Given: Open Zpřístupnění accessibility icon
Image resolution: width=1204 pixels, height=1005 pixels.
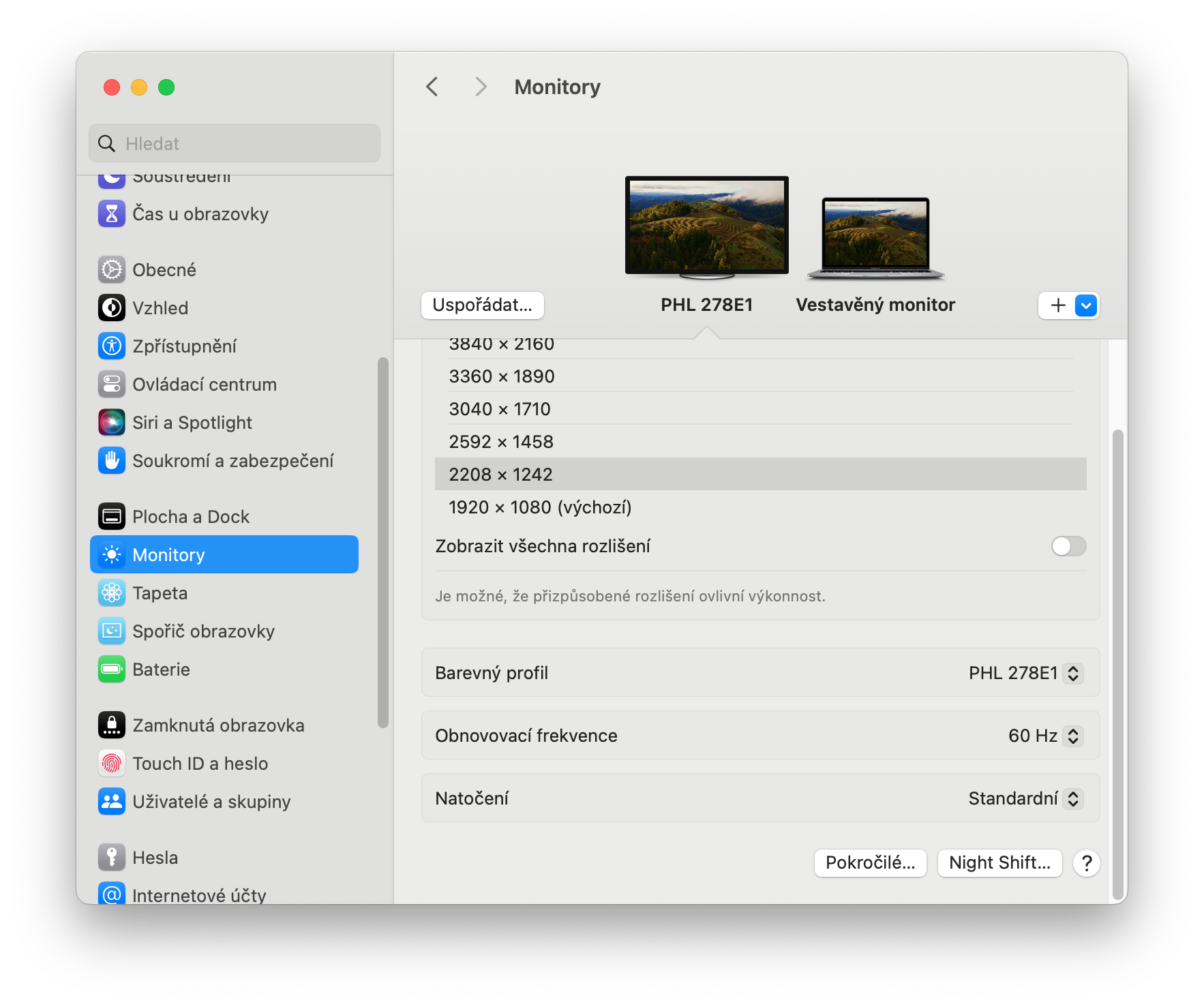Looking at the screenshot, I should click(x=112, y=346).
